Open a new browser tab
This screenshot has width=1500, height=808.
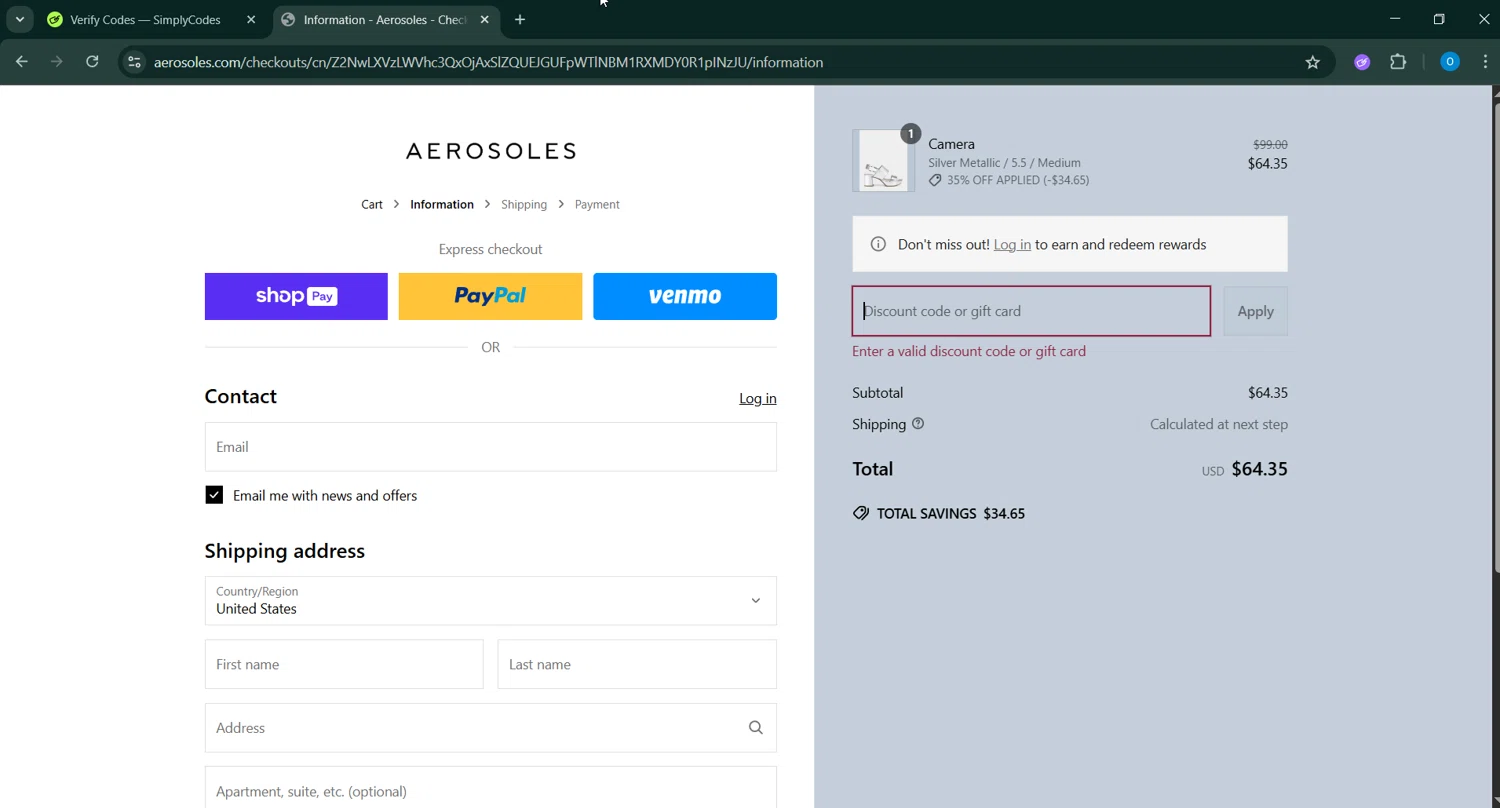(x=520, y=19)
